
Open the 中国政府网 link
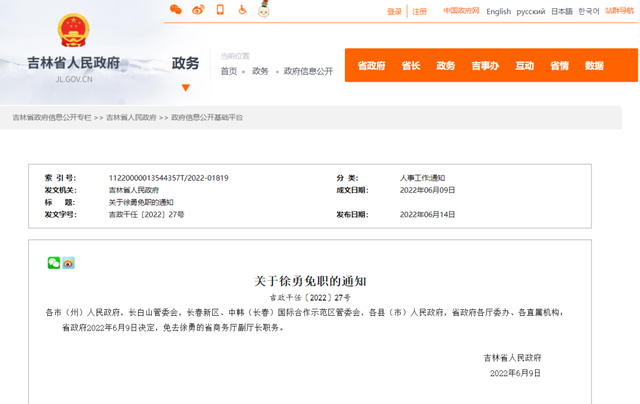[461, 11]
